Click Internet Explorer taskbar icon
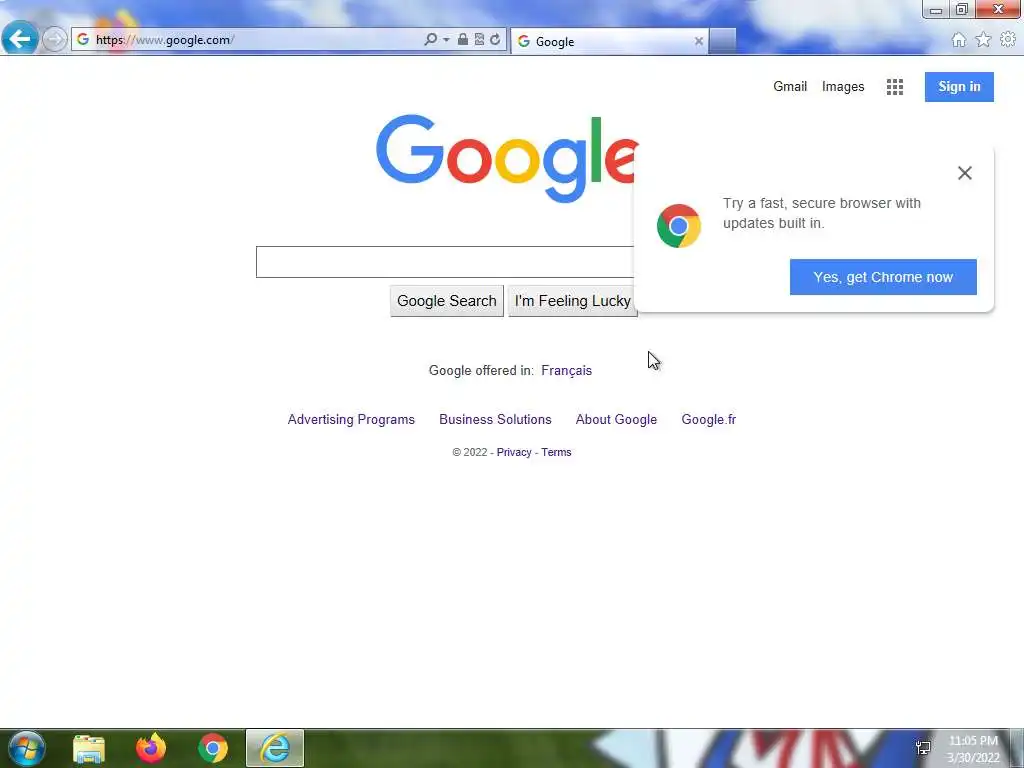The height and width of the screenshot is (768, 1024). pyautogui.click(x=275, y=748)
